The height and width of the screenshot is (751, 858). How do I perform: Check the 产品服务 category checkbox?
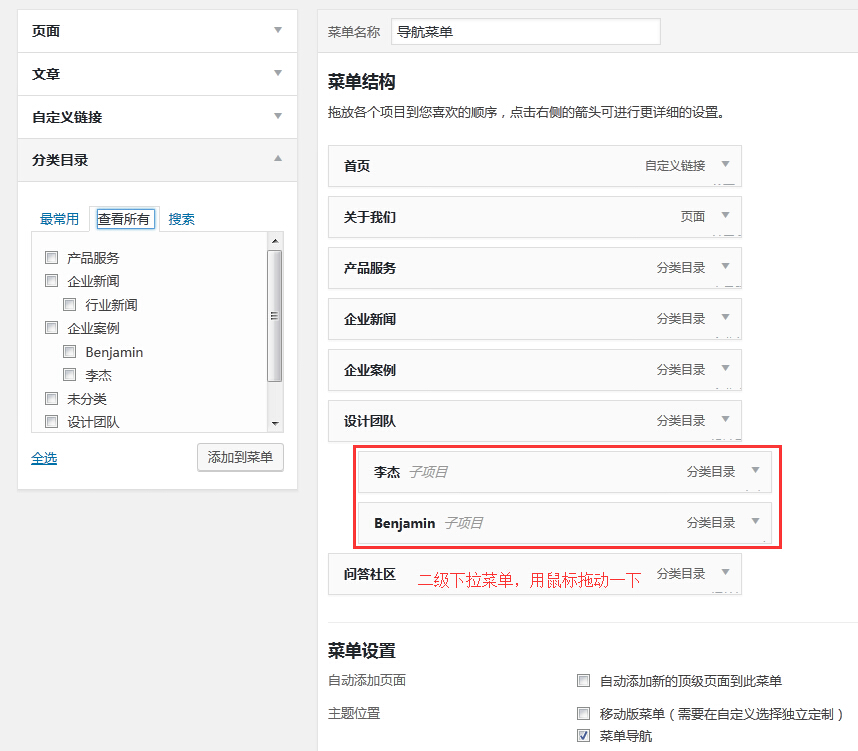click(52, 258)
